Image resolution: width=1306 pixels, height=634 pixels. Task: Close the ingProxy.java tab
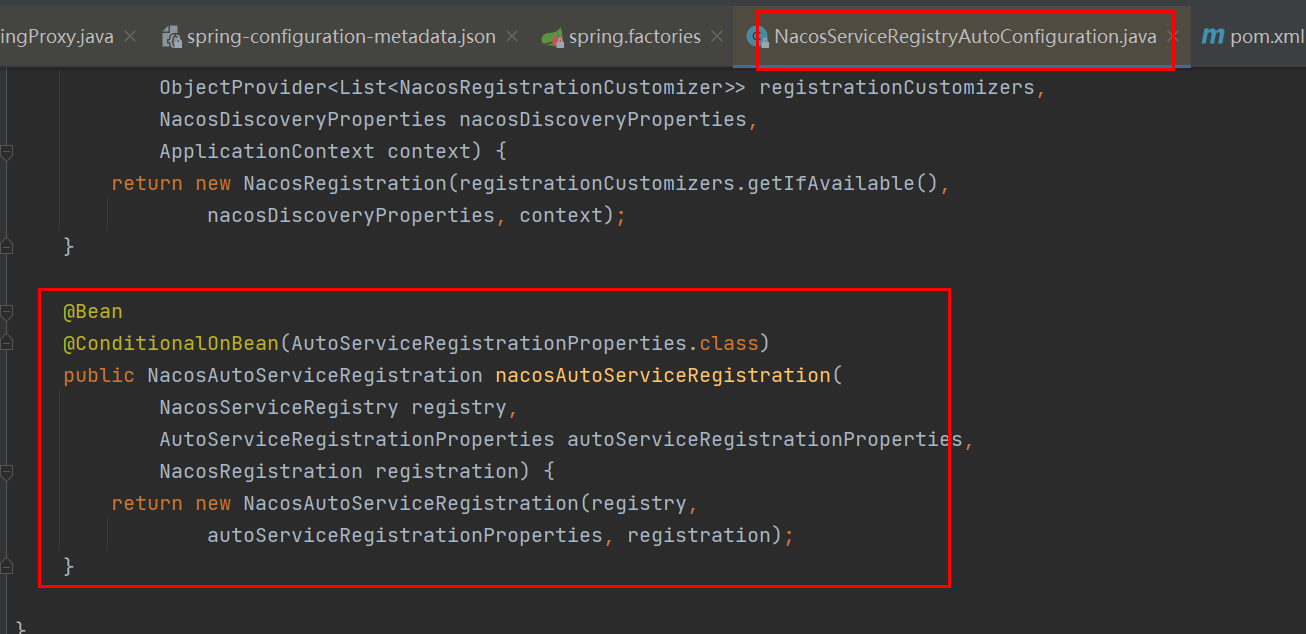pyautogui.click(x=130, y=37)
